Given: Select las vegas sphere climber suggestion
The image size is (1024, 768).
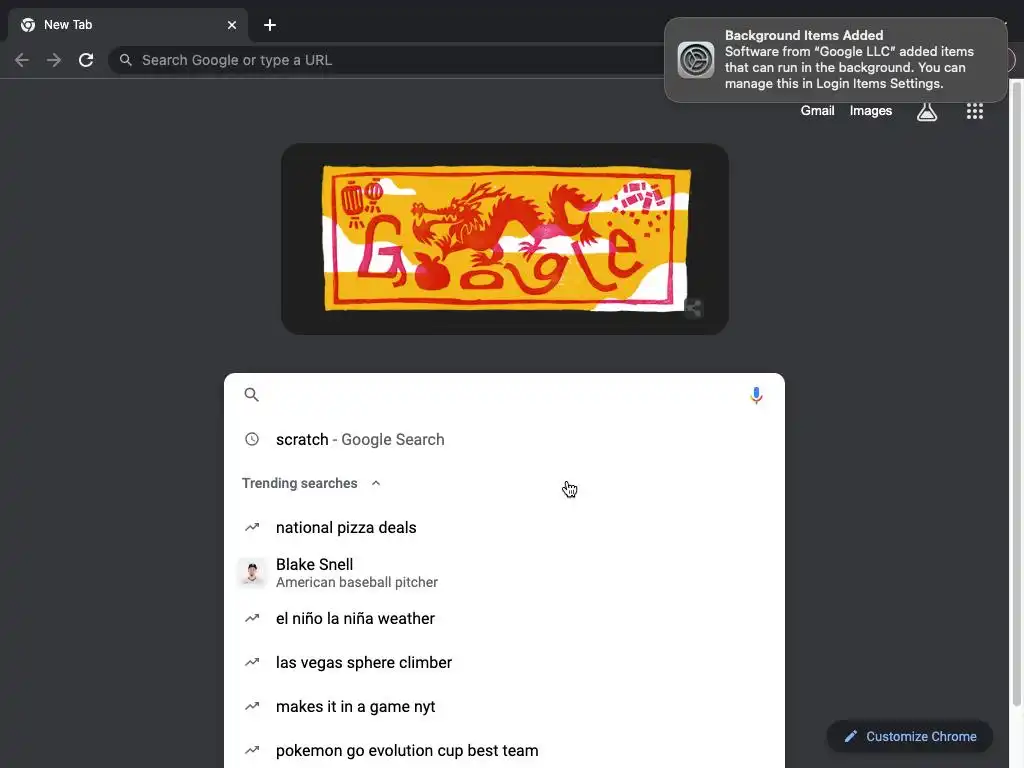Looking at the screenshot, I should (504, 662).
